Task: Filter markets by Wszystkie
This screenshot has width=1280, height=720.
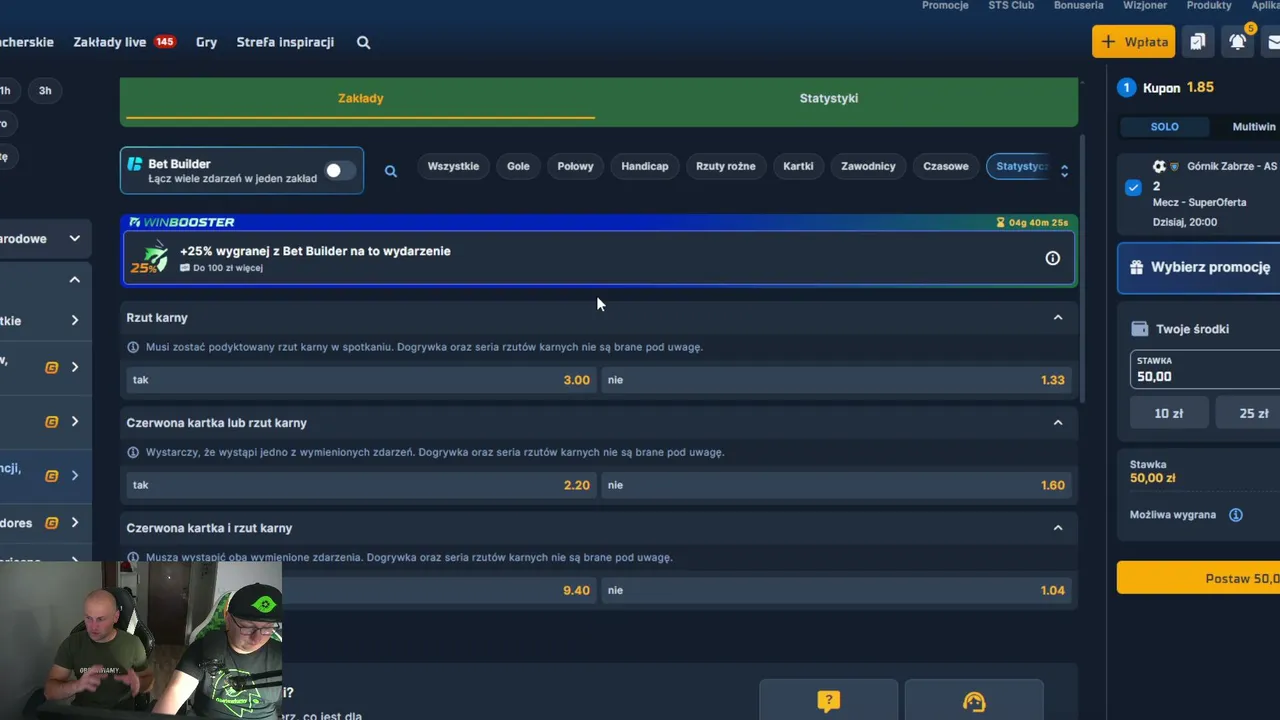Action: point(453,166)
